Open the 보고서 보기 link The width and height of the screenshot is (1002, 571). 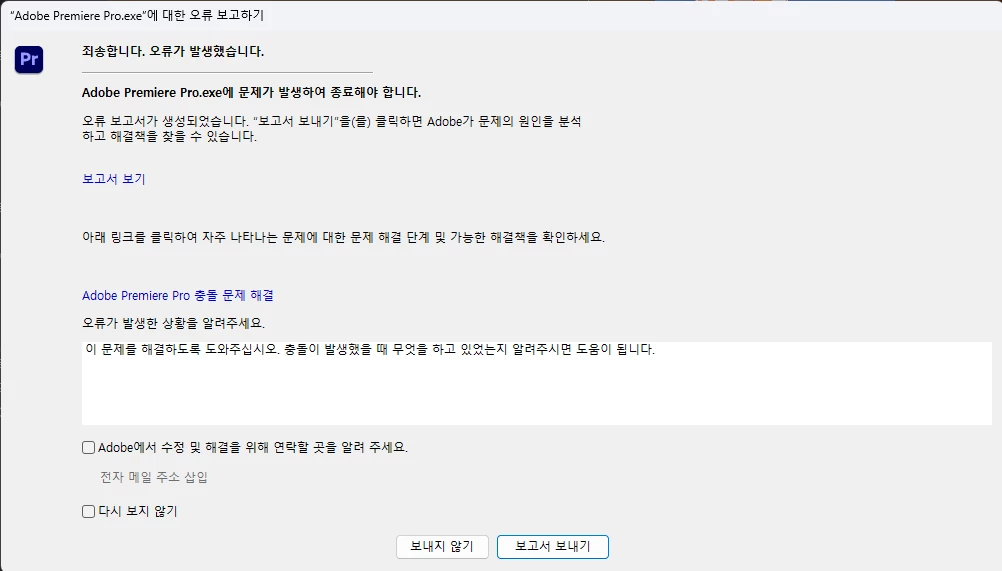click(x=114, y=179)
